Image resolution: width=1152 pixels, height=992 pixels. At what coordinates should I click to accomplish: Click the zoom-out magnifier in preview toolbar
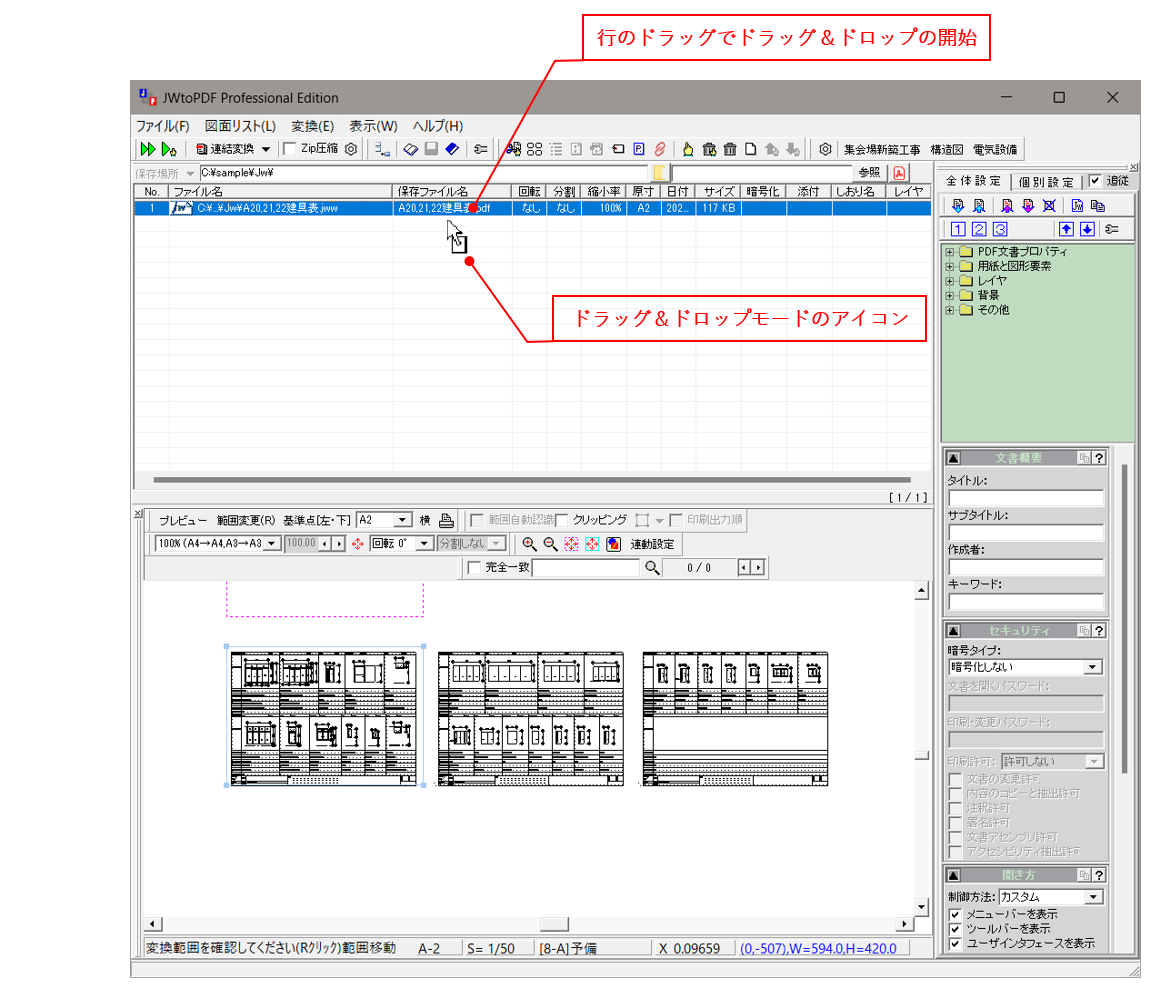[x=550, y=544]
